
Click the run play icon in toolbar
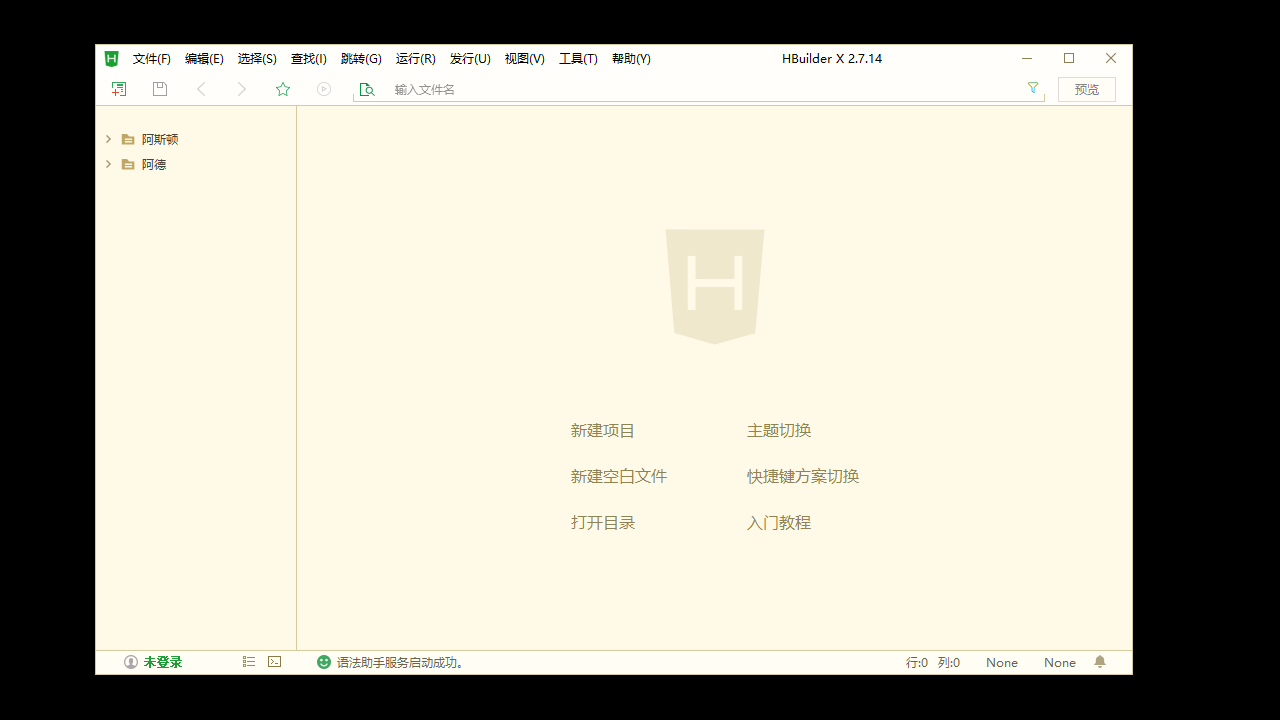click(x=324, y=89)
